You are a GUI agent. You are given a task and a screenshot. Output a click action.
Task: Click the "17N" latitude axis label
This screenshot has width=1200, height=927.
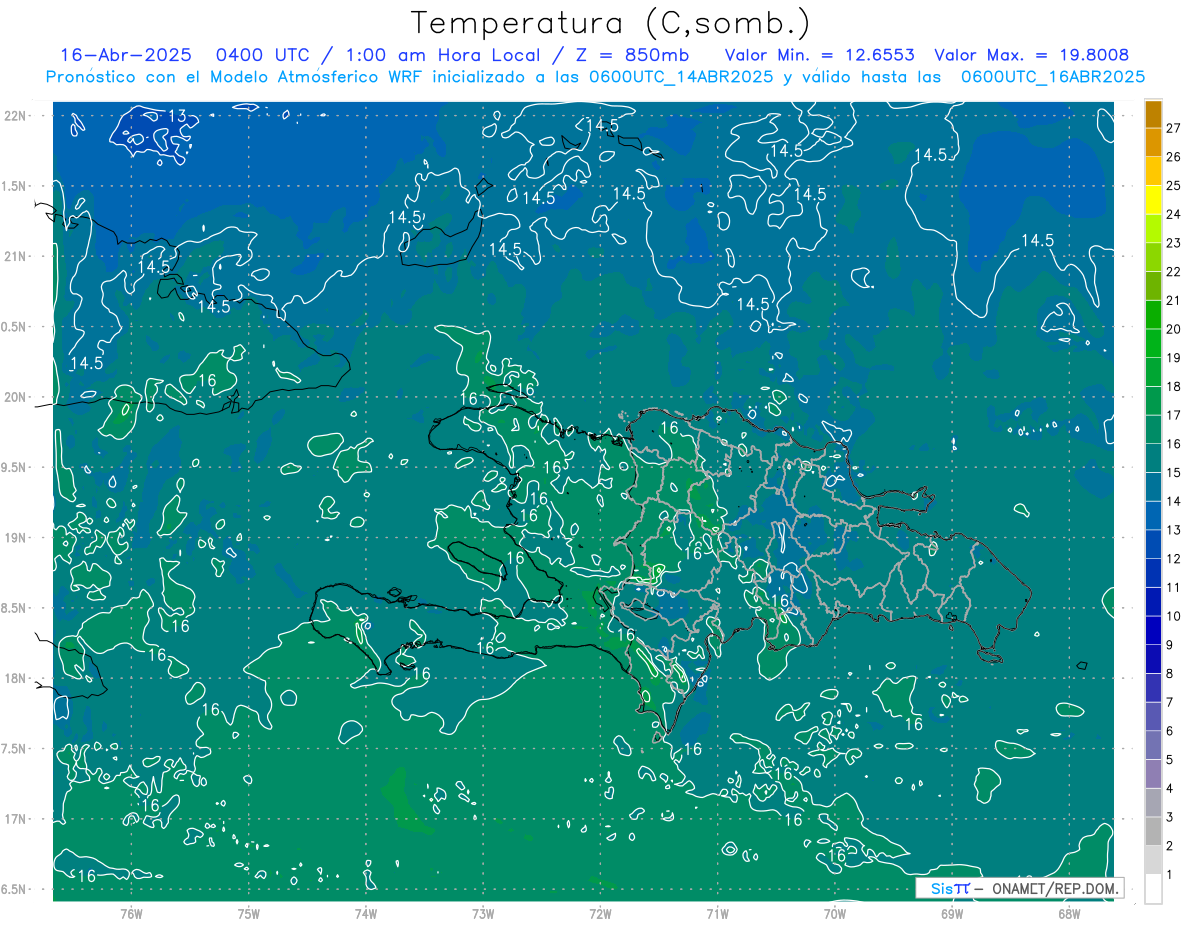coord(16,820)
